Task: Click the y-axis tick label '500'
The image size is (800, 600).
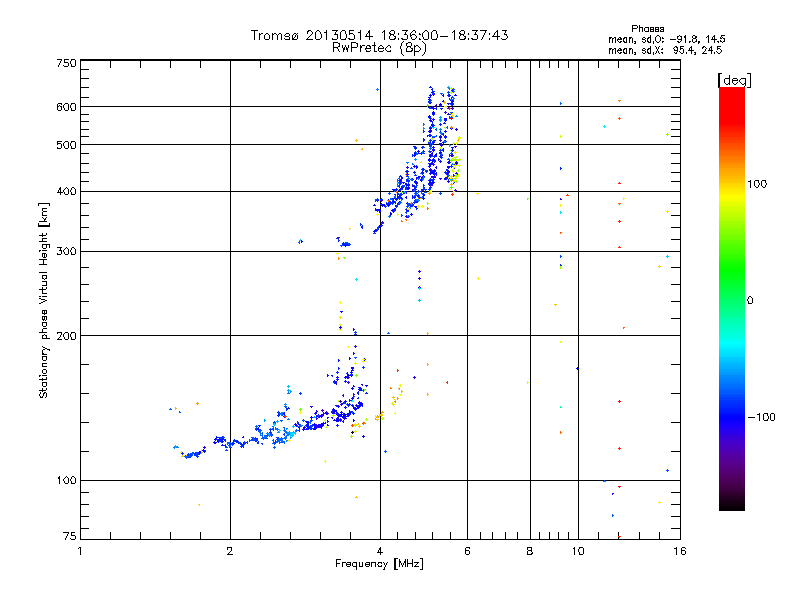Action: point(66,145)
